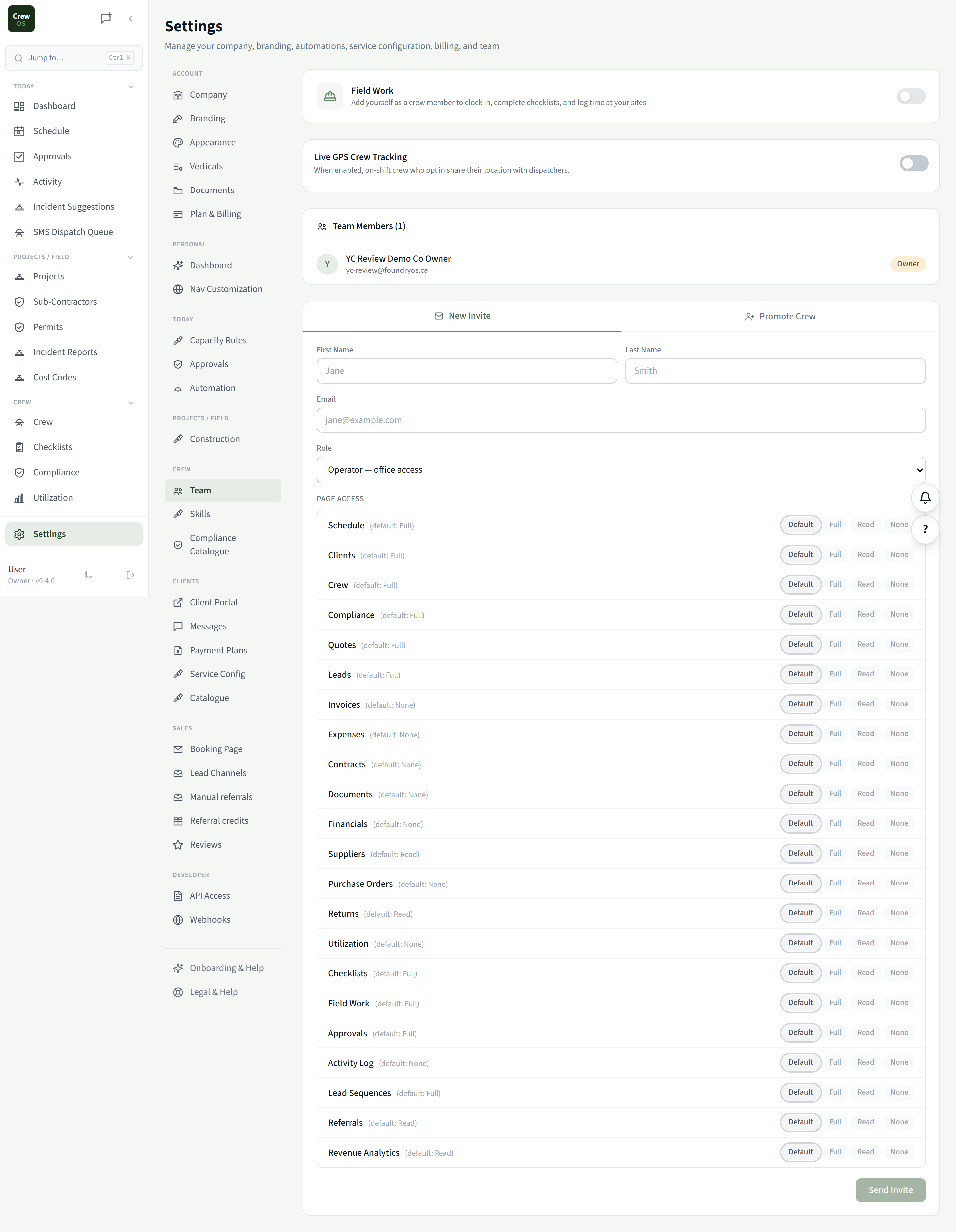Viewport: 956px width, 1232px height.
Task: Open Branding settings
Action: pos(223,118)
